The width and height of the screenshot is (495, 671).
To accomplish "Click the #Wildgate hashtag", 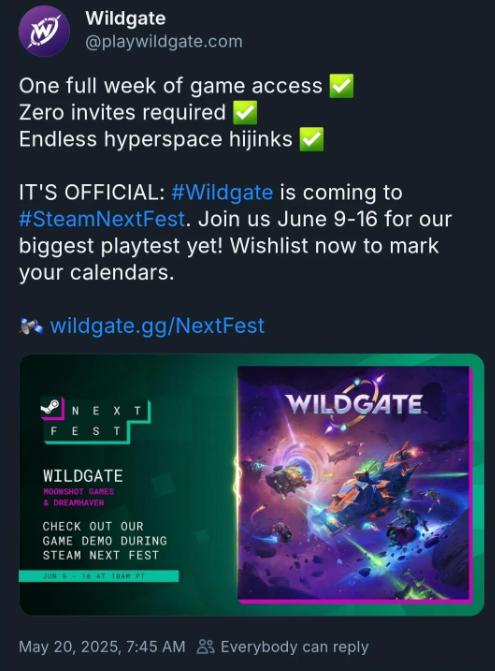I will [222, 193].
